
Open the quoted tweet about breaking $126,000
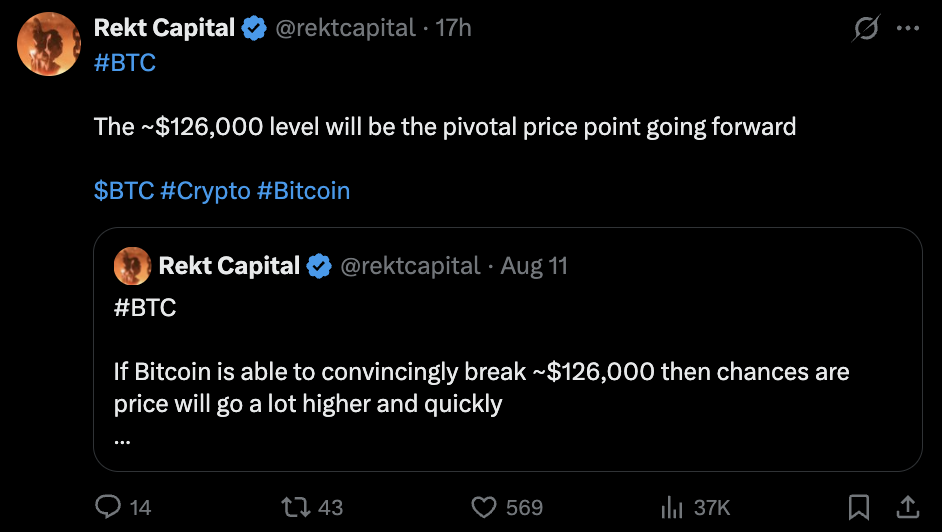point(508,349)
